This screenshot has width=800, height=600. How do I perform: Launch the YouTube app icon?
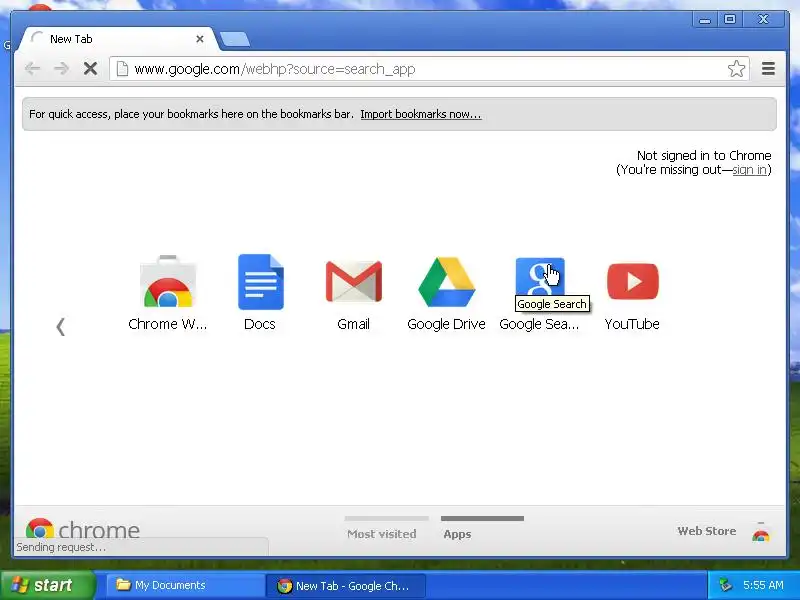pyautogui.click(x=633, y=282)
